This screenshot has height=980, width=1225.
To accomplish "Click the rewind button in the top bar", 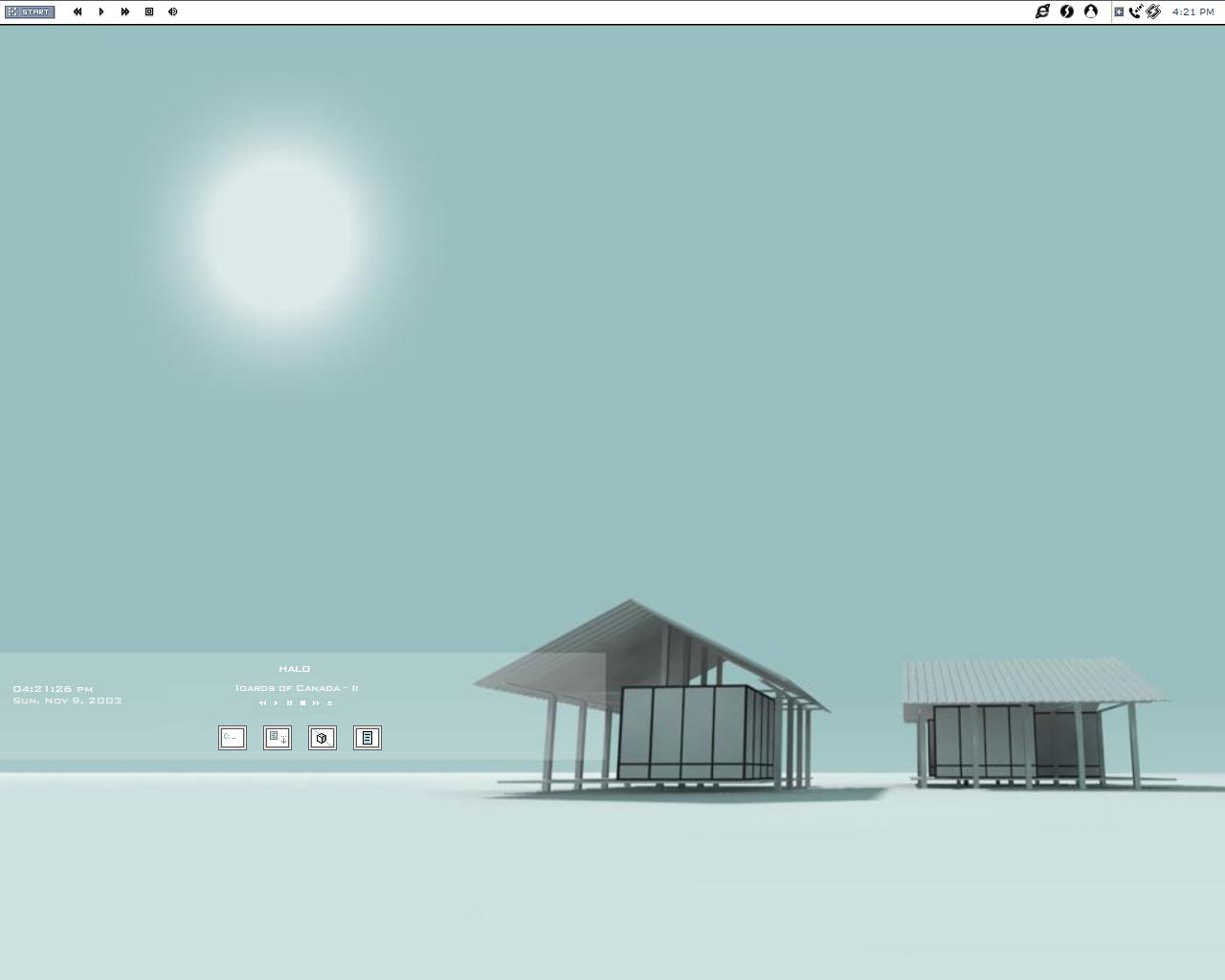I will click(78, 11).
